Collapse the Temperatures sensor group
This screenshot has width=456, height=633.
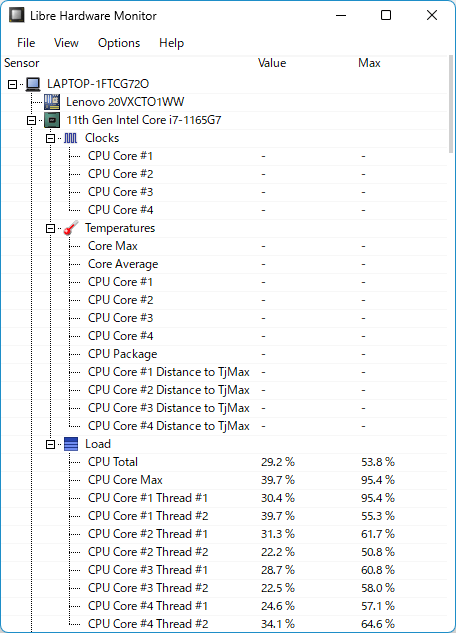tap(50, 228)
